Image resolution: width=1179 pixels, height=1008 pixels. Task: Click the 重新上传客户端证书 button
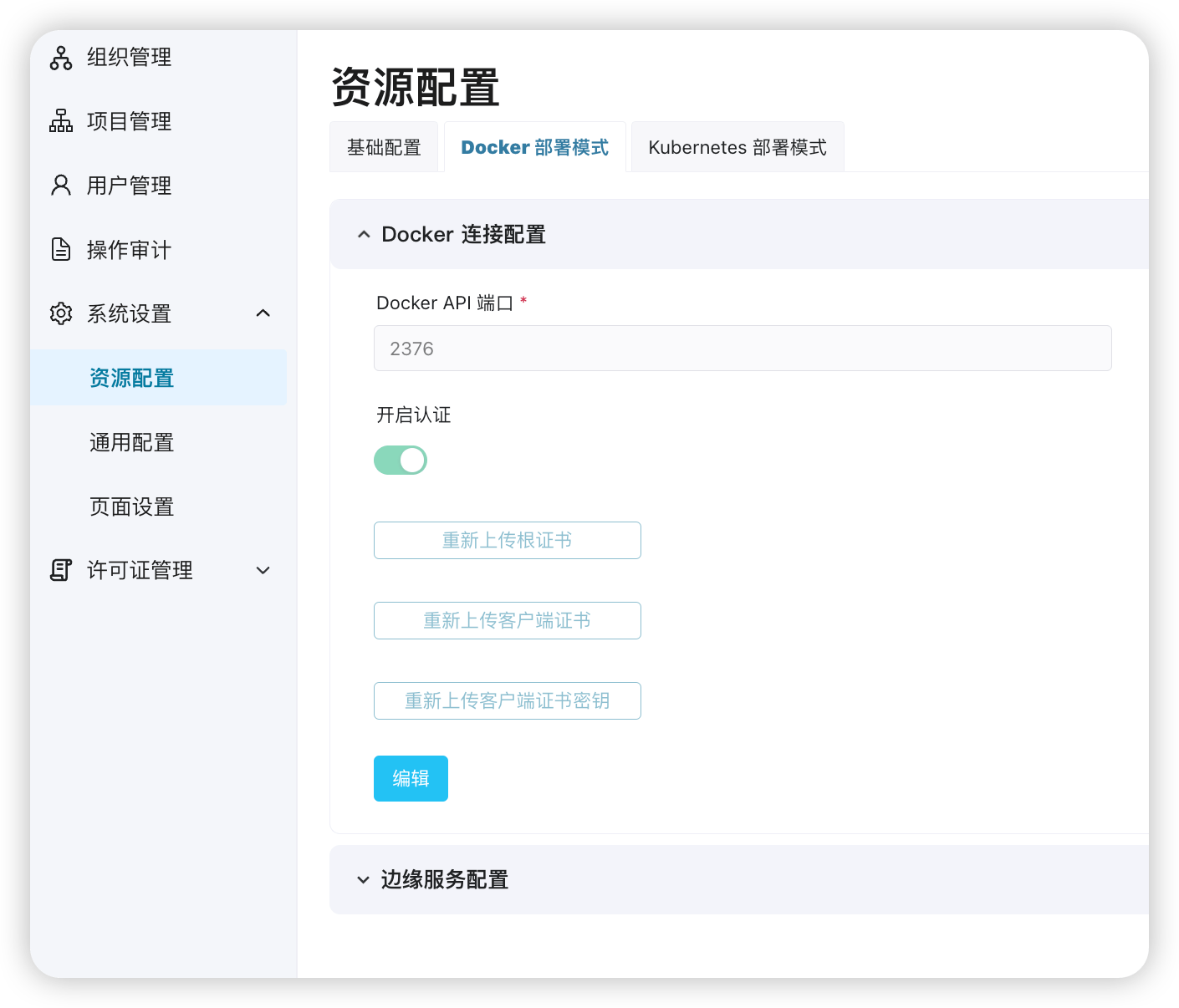point(507,620)
